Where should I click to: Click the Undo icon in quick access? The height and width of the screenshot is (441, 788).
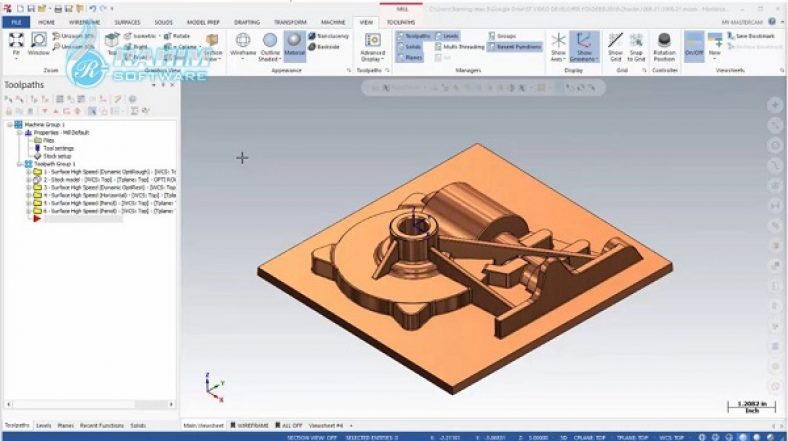coord(92,9)
